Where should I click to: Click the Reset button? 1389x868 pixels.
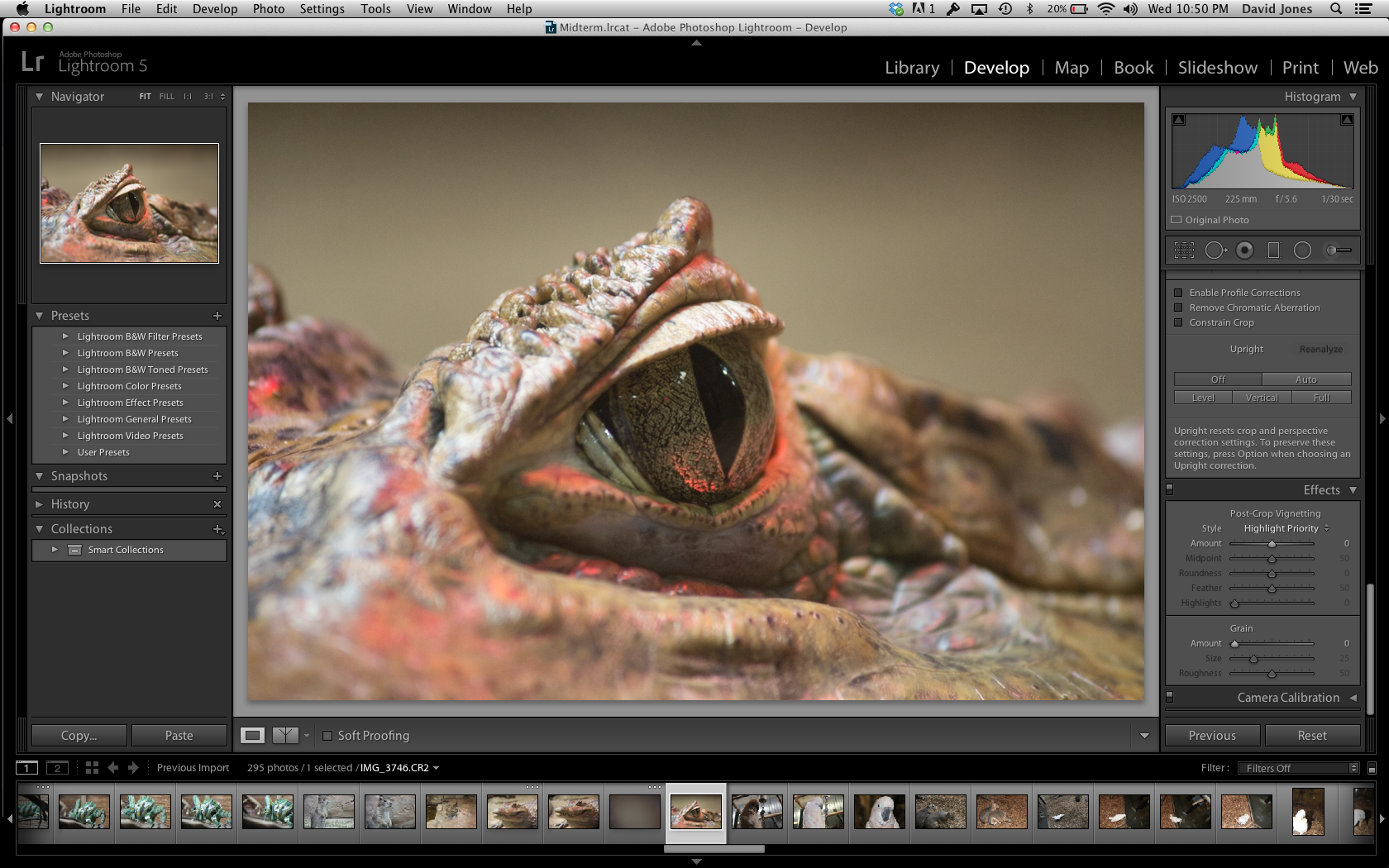pyautogui.click(x=1311, y=736)
